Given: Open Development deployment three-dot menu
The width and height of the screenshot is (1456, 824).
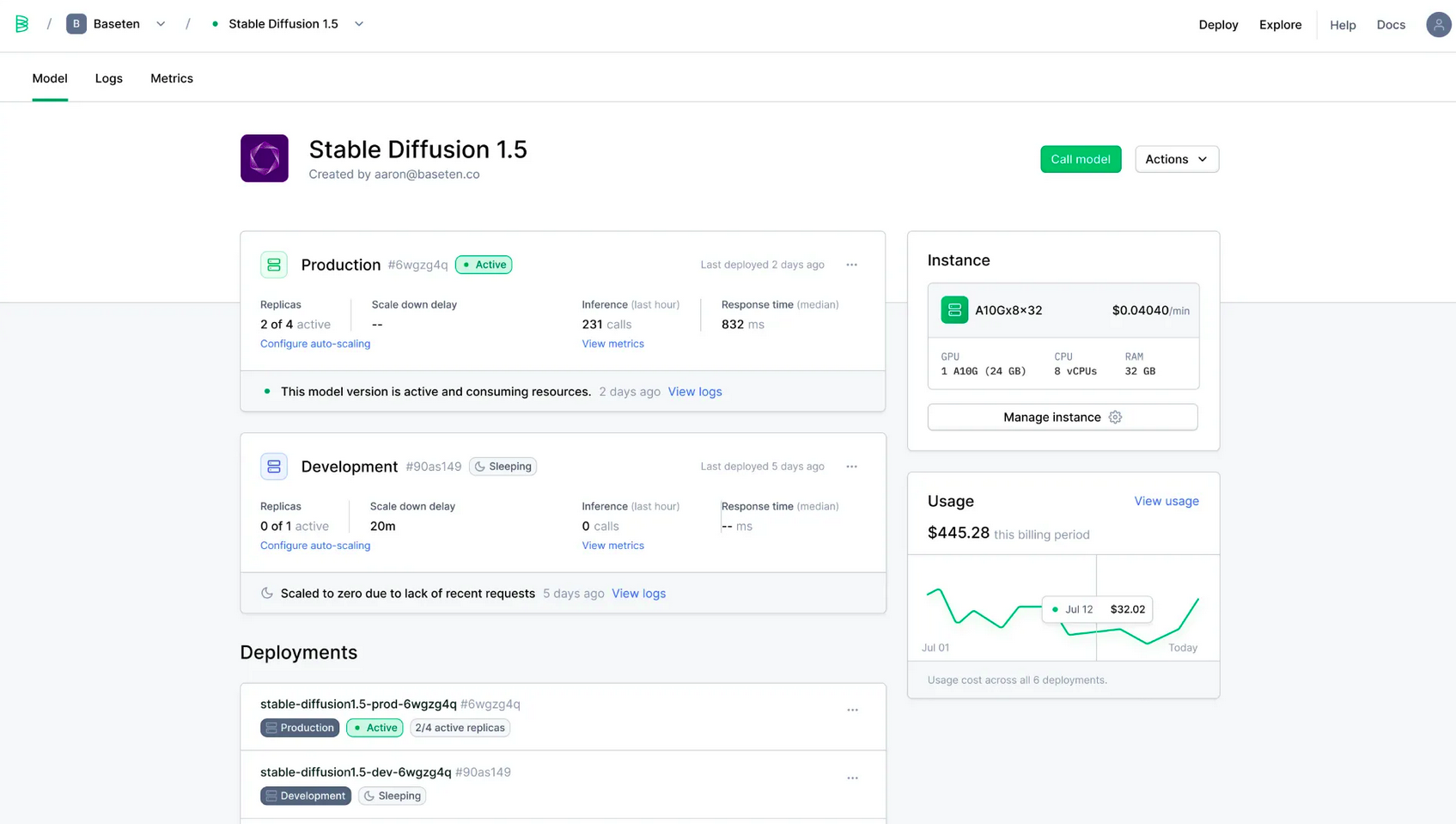Looking at the screenshot, I should click(851, 467).
